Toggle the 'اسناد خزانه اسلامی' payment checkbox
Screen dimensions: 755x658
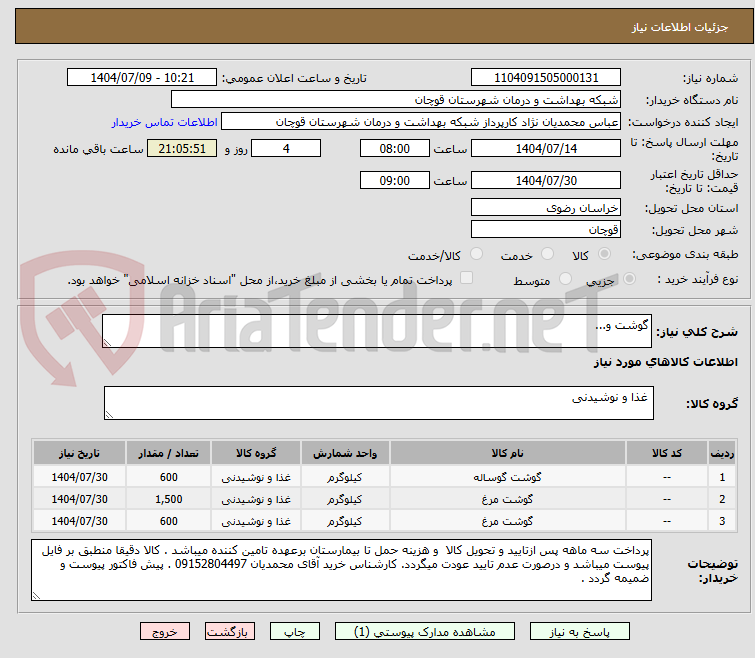click(466, 279)
